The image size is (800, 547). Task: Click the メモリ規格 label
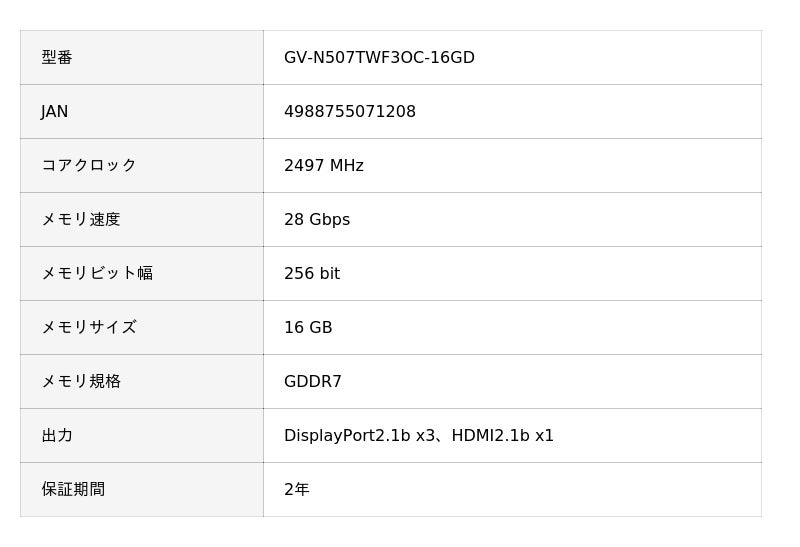coord(80,382)
